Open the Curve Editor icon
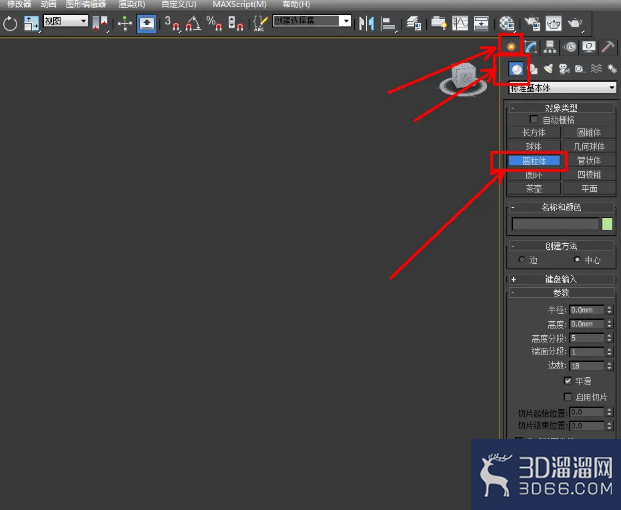This screenshot has width=621, height=510. [x=460, y=23]
